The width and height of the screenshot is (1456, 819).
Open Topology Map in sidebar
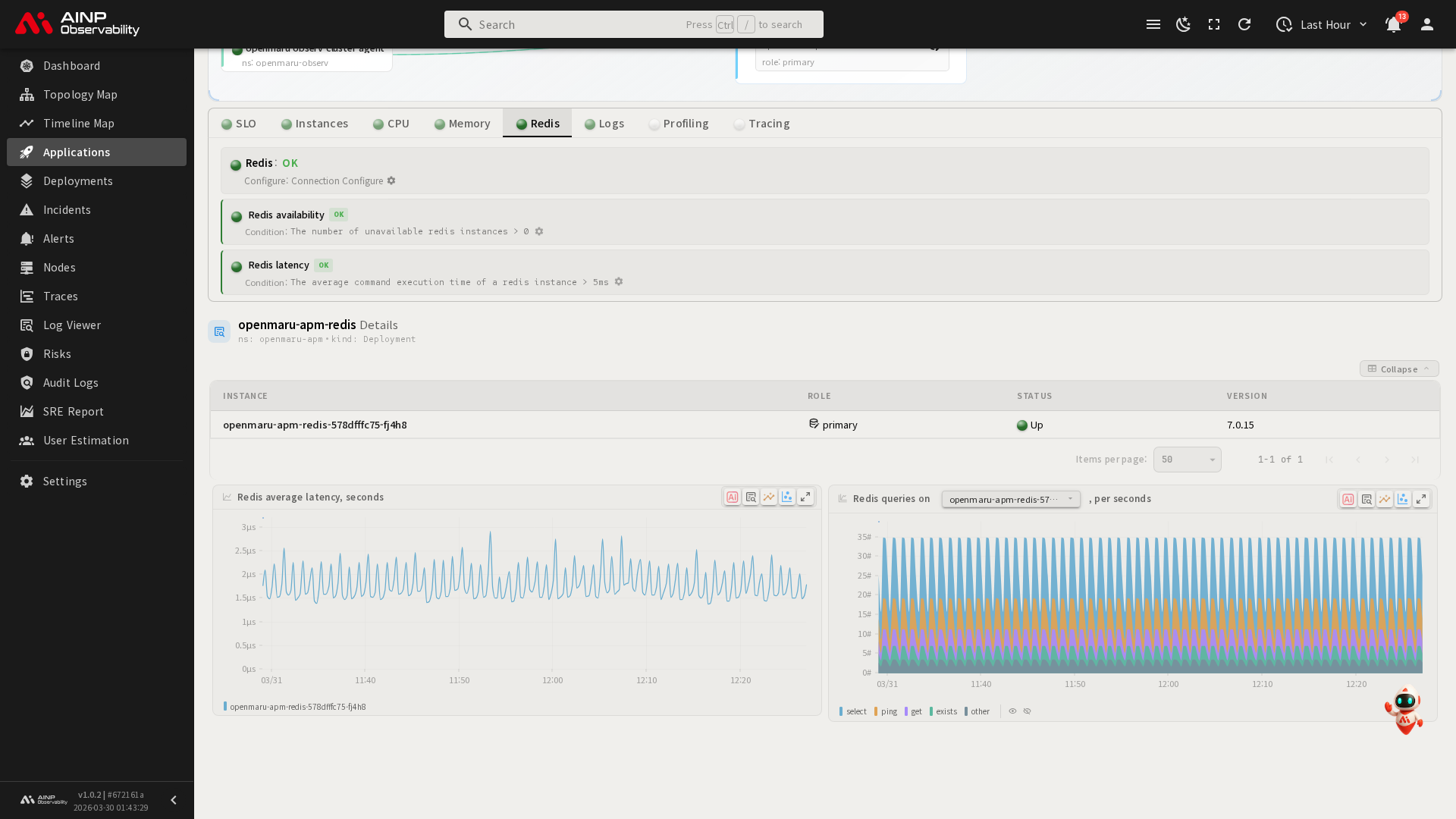[80, 95]
